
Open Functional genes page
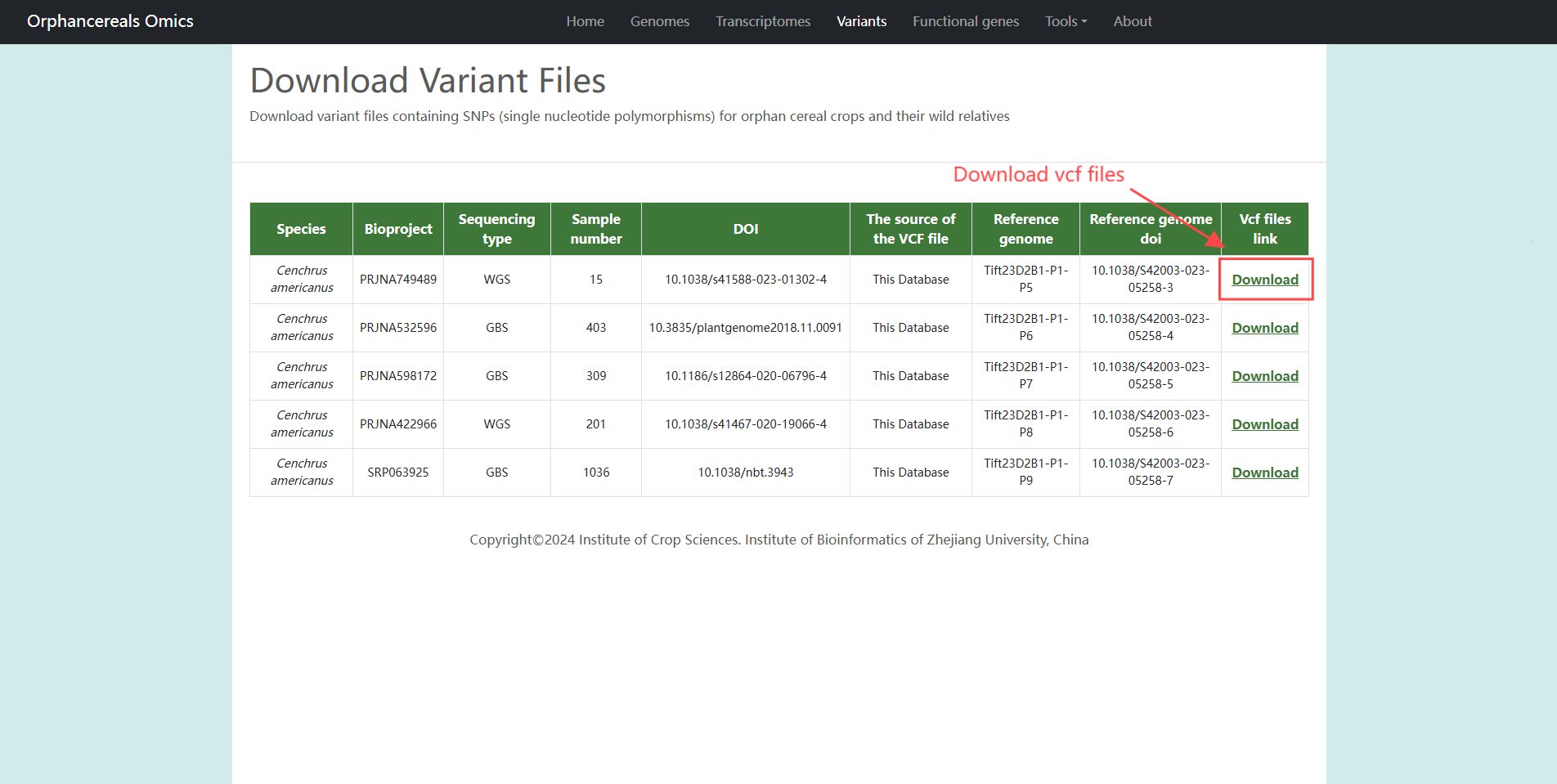pos(965,21)
